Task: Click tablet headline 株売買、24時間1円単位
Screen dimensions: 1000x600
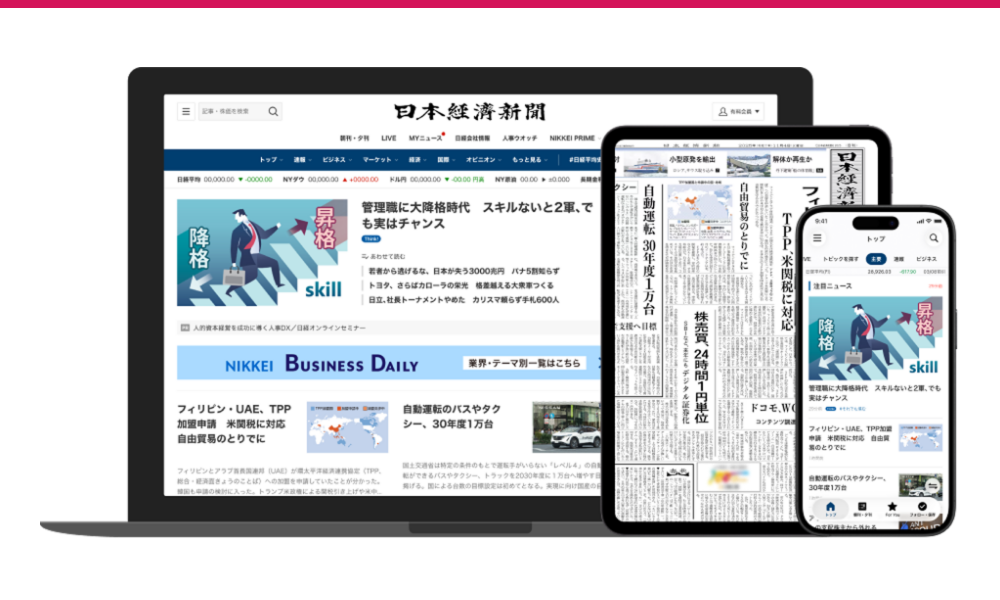Action: click(701, 367)
